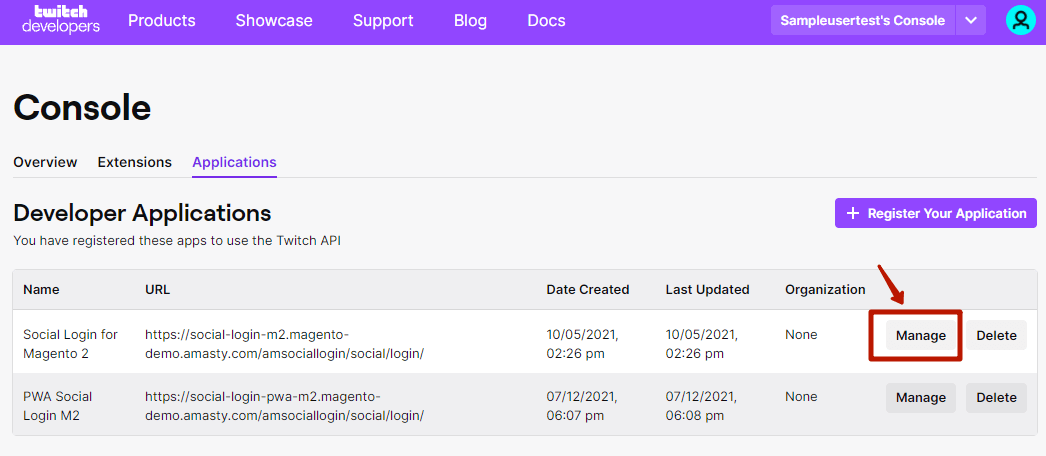Open Sampleusertest's Console button

863,21
